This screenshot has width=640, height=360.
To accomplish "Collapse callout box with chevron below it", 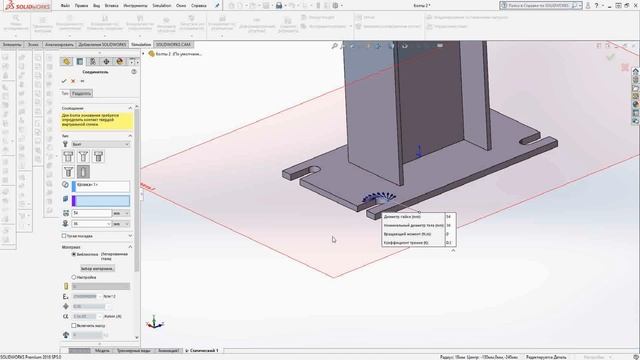I will coord(453,251).
